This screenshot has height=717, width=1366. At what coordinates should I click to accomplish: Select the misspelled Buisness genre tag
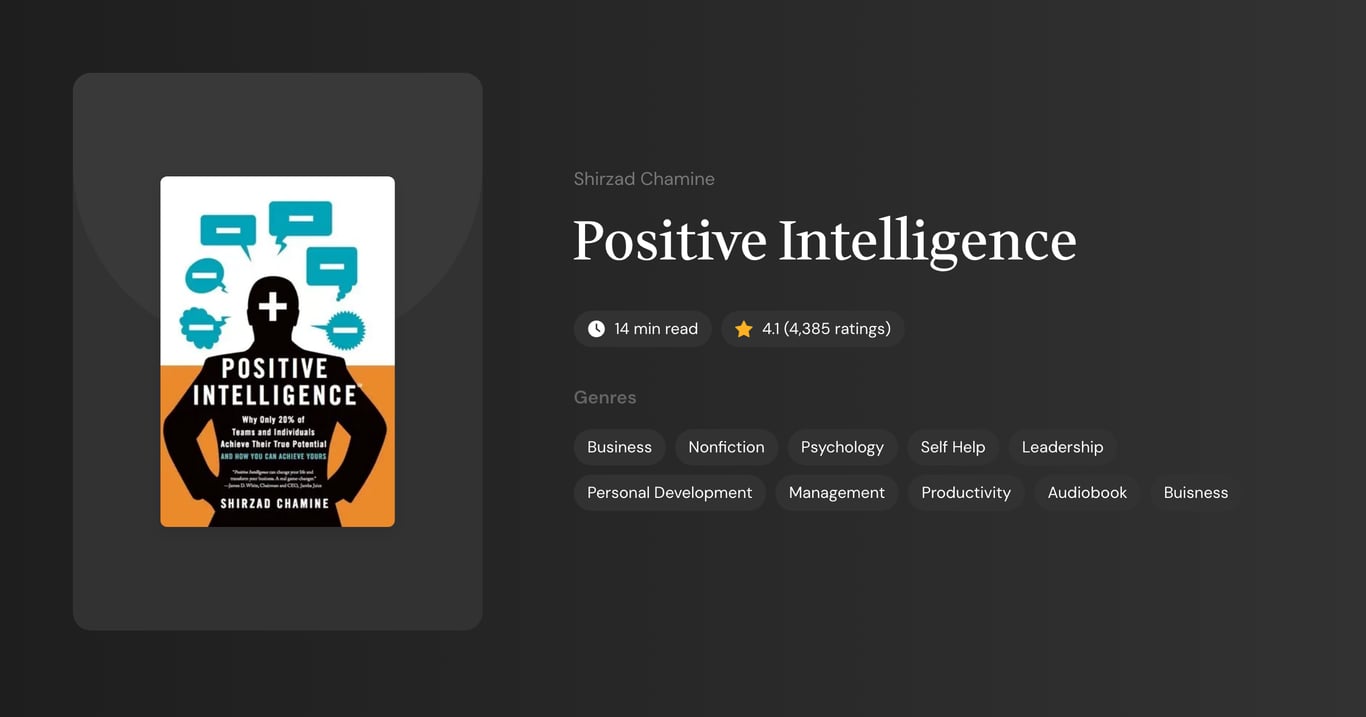tap(1195, 492)
